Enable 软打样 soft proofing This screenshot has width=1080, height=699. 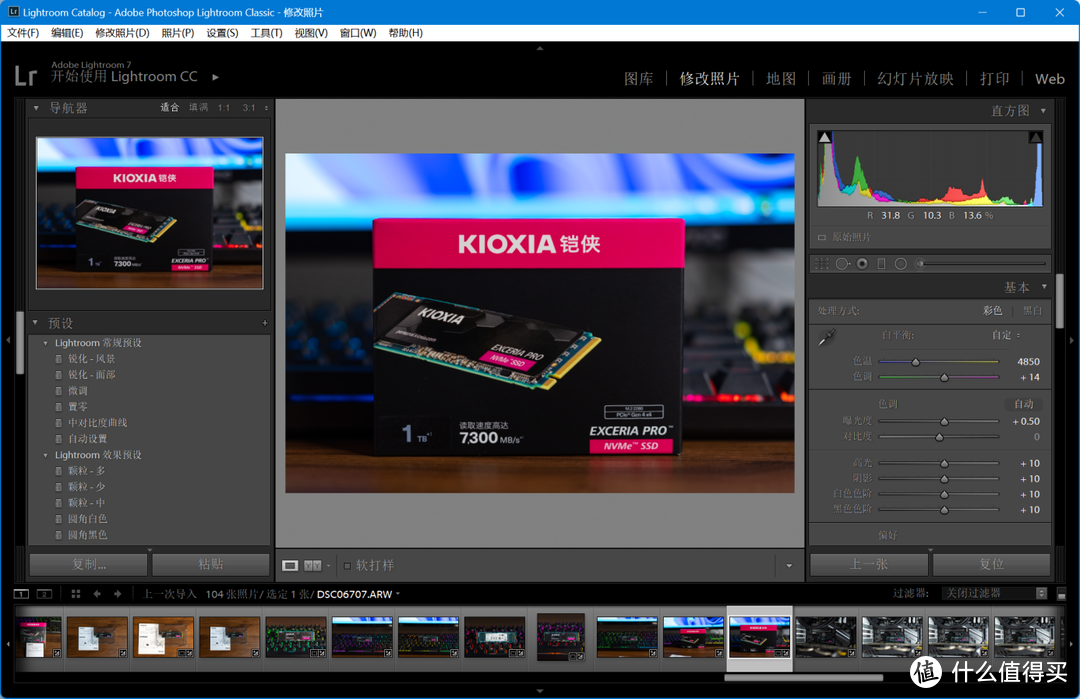pyautogui.click(x=347, y=564)
